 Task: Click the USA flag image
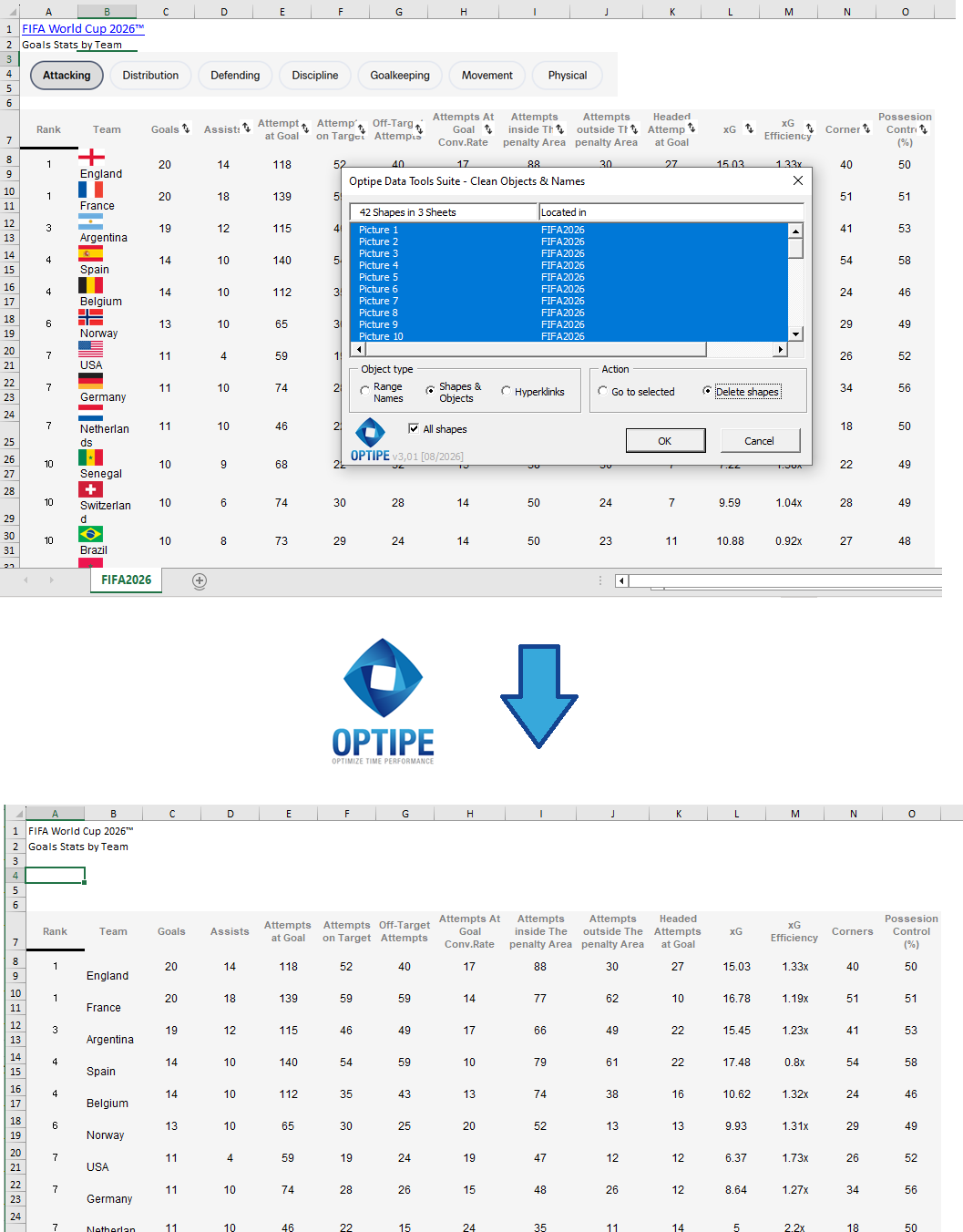pos(90,349)
